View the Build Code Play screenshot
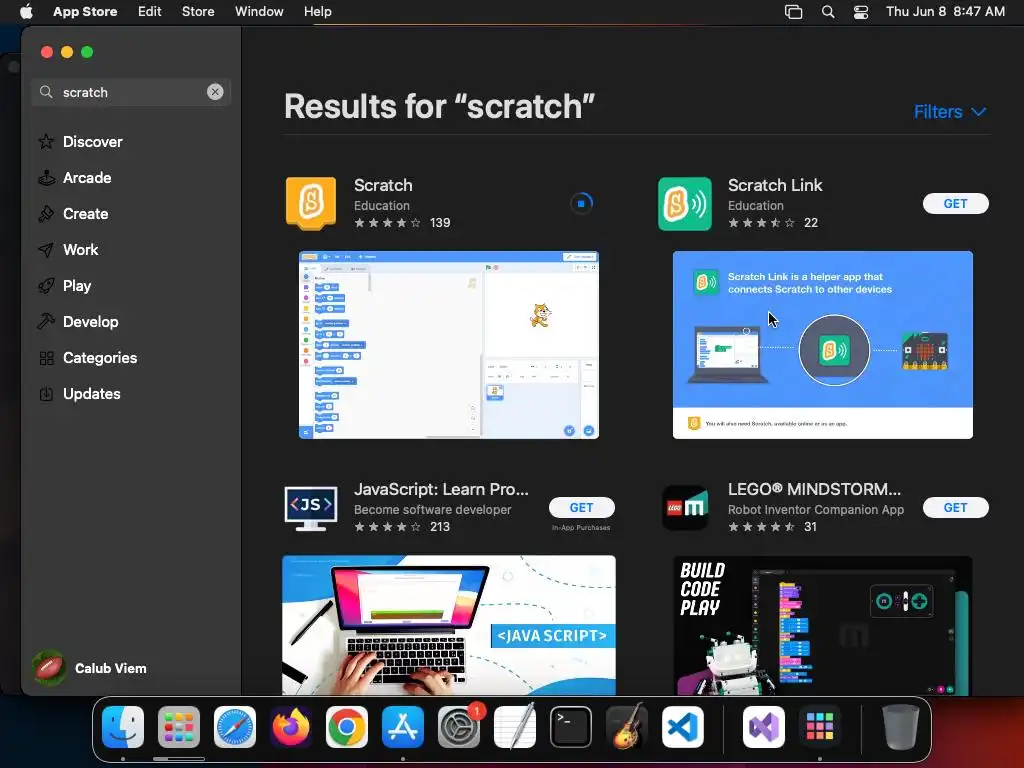The image size is (1024, 768). coord(823,625)
